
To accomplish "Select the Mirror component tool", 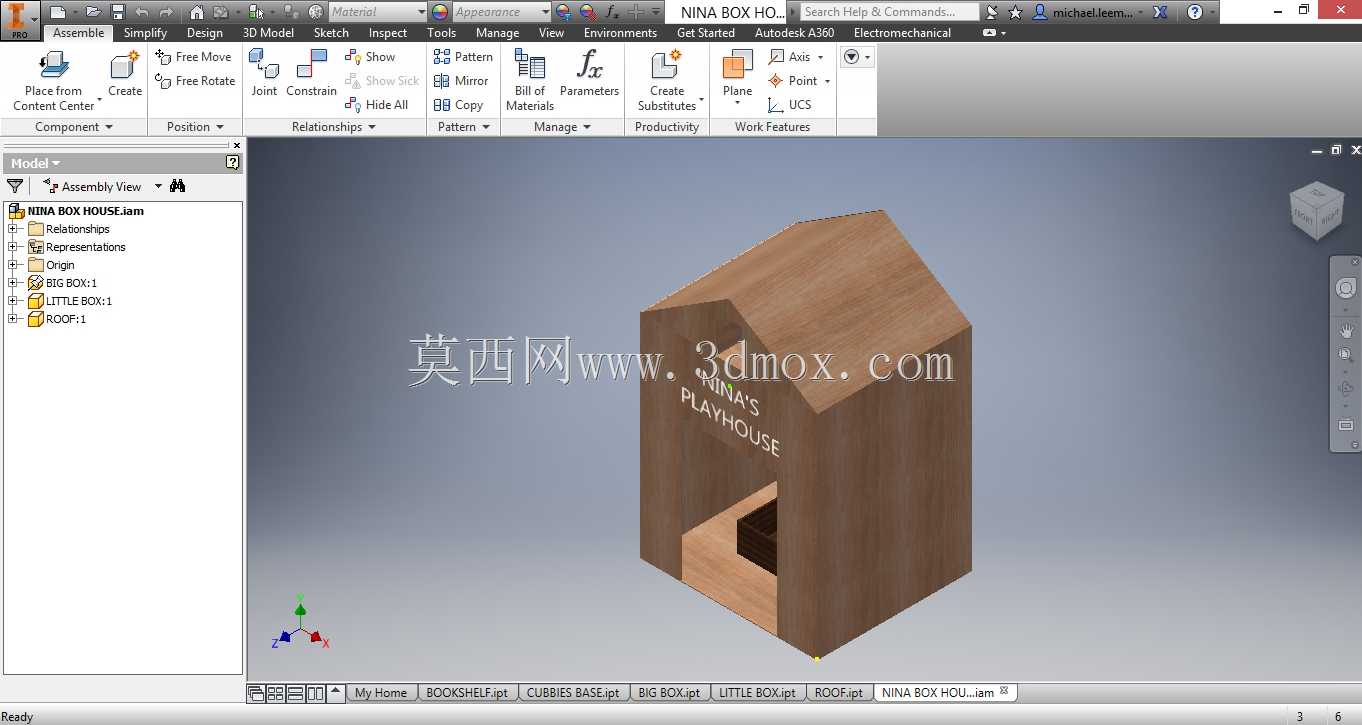I will [x=461, y=81].
